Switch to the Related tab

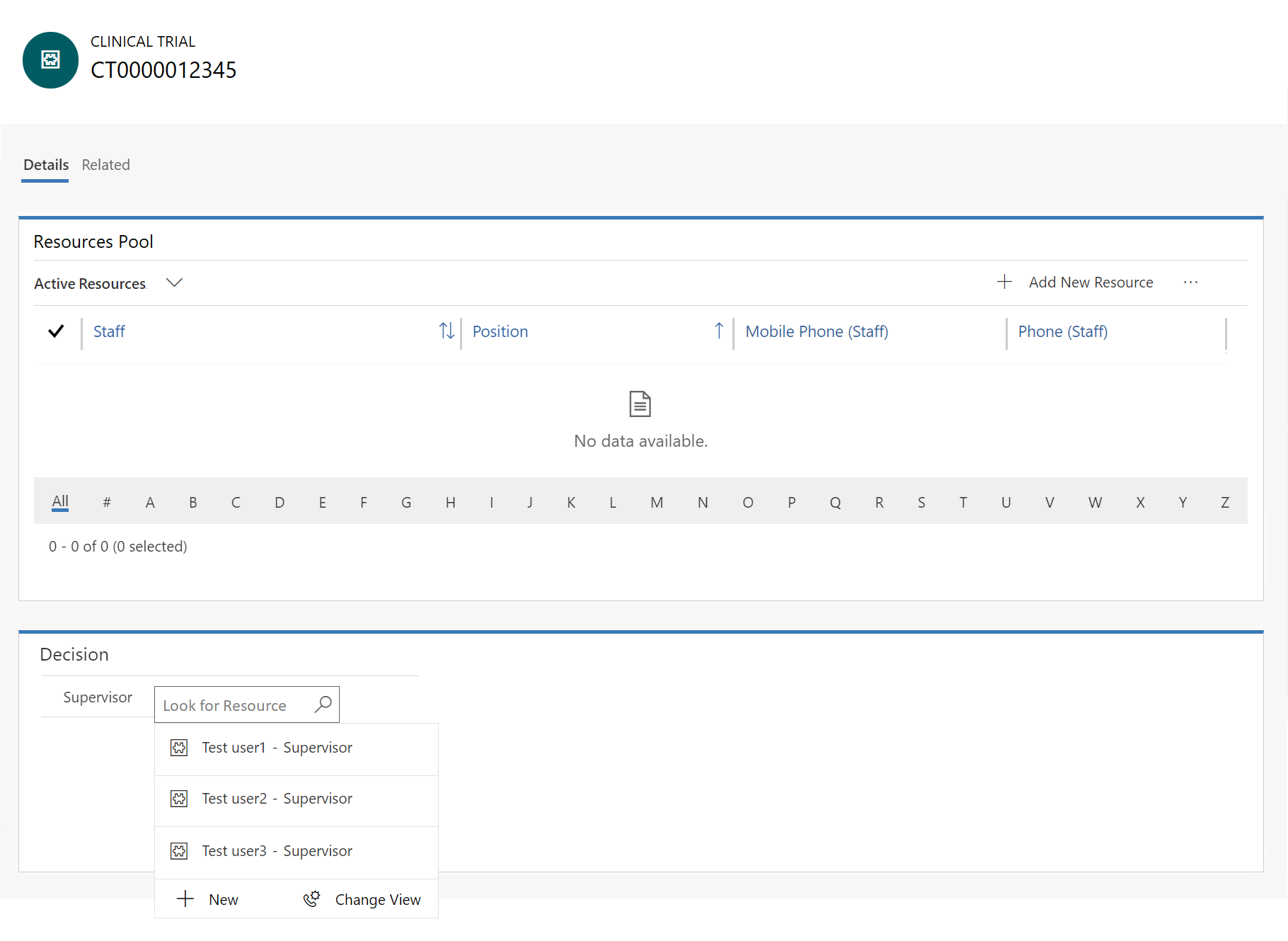[x=105, y=165]
